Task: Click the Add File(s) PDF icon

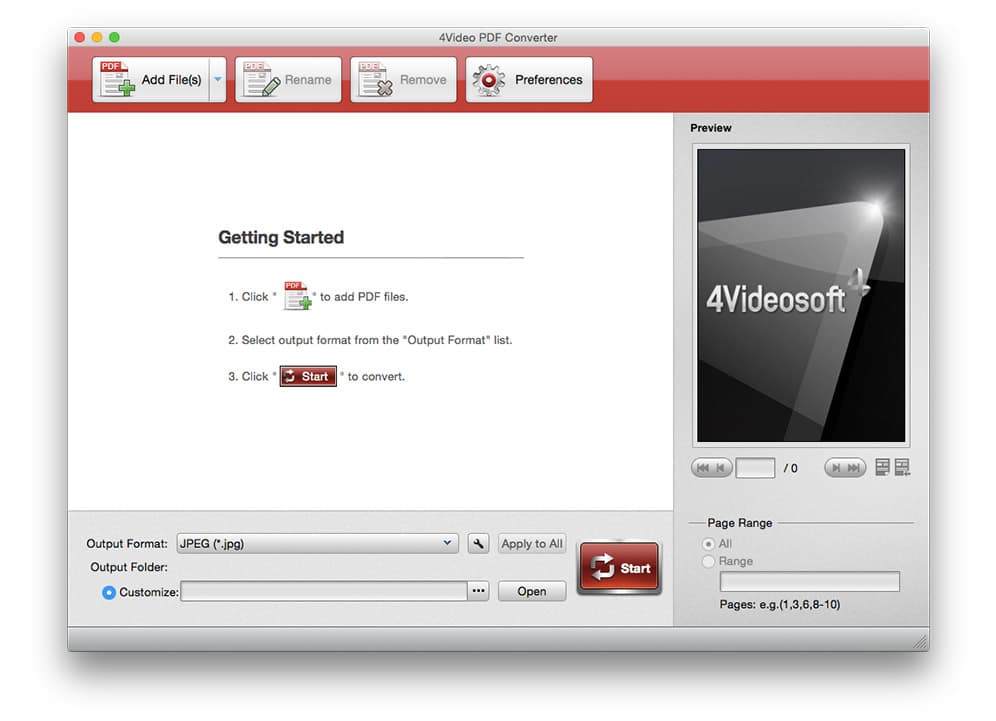Action: 118,80
